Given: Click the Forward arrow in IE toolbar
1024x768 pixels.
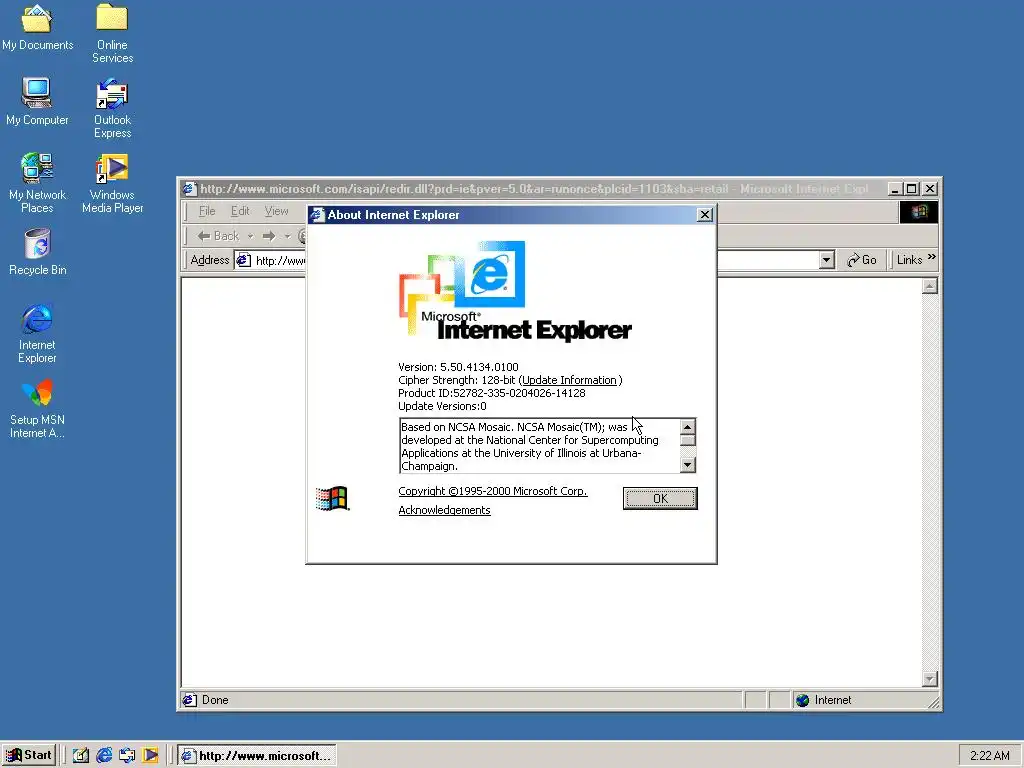Looking at the screenshot, I should click(268, 236).
